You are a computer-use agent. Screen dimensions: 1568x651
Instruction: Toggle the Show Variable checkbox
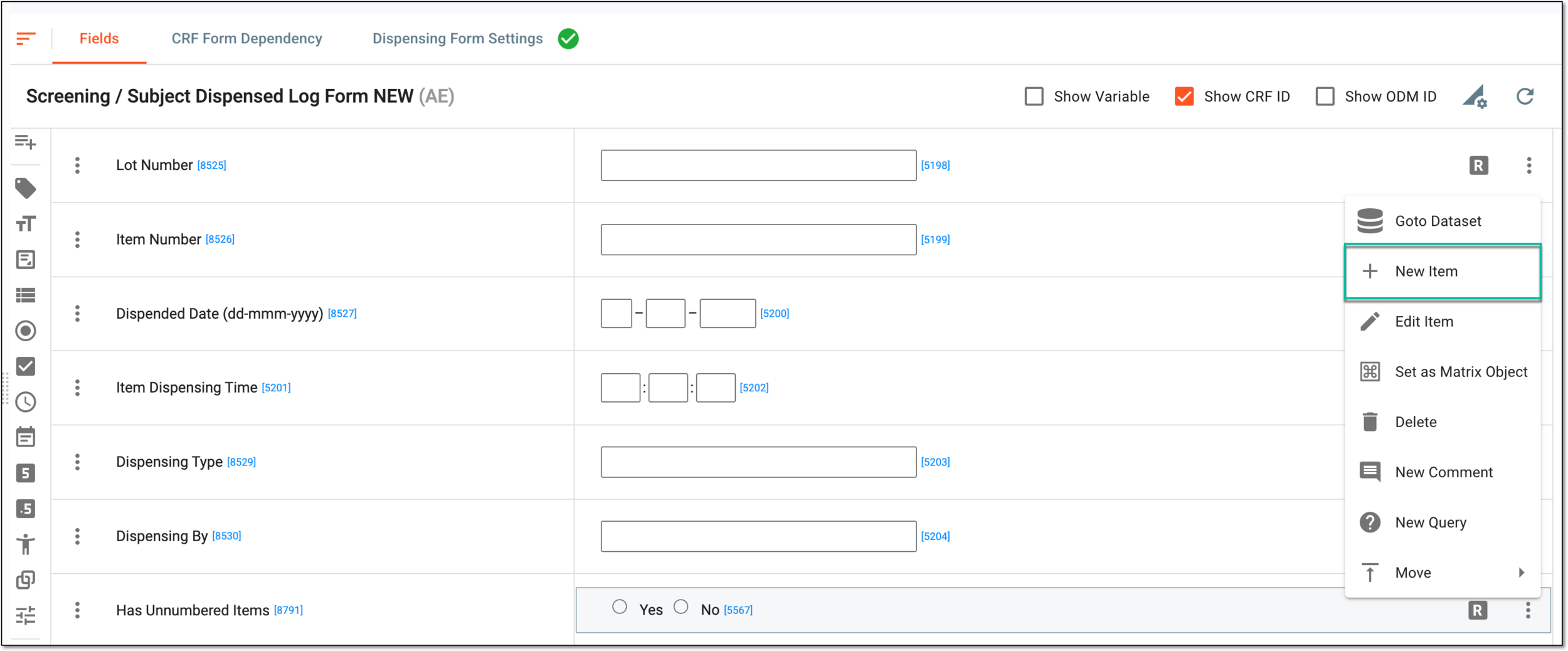[x=1034, y=97]
